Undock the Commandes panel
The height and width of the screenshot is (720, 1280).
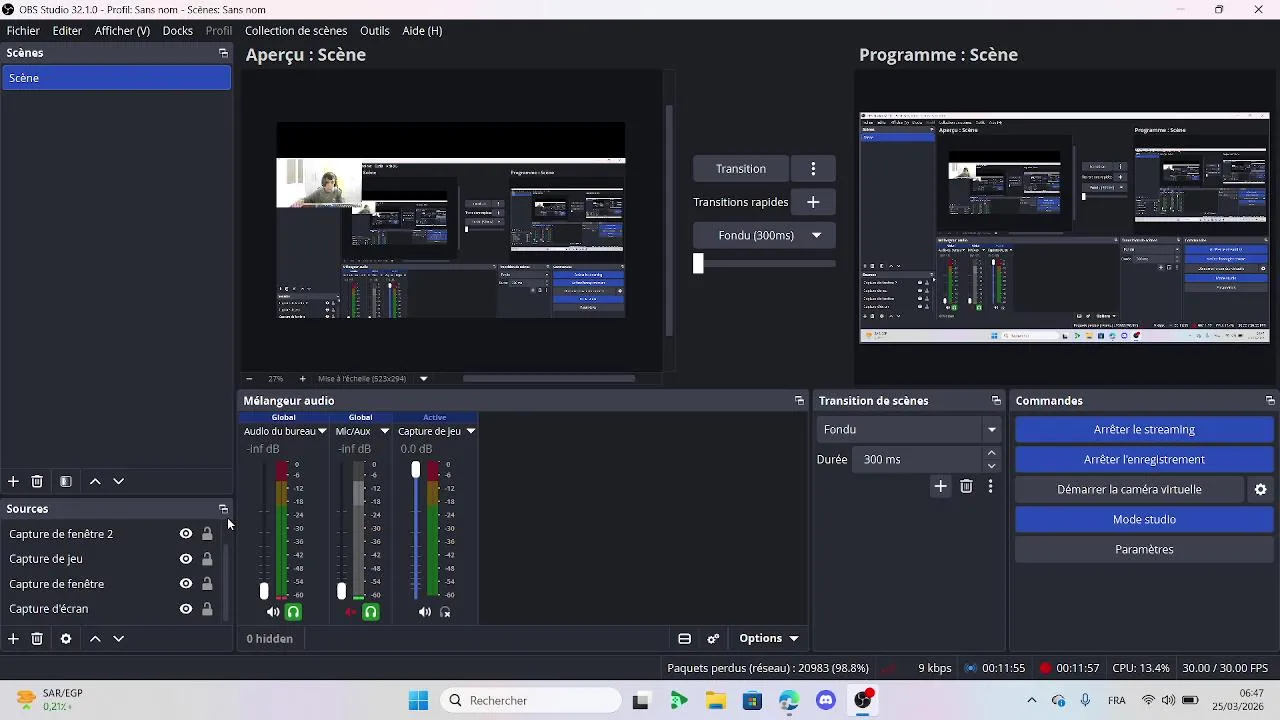pyautogui.click(x=1270, y=401)
